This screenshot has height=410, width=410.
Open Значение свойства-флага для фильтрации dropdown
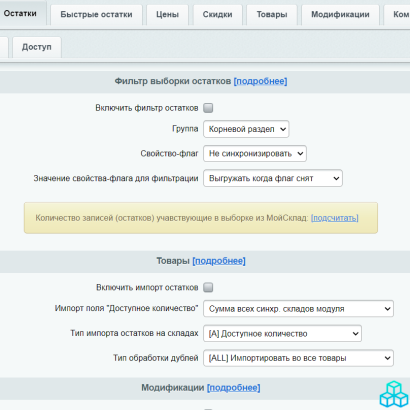(x=273, y=178)
